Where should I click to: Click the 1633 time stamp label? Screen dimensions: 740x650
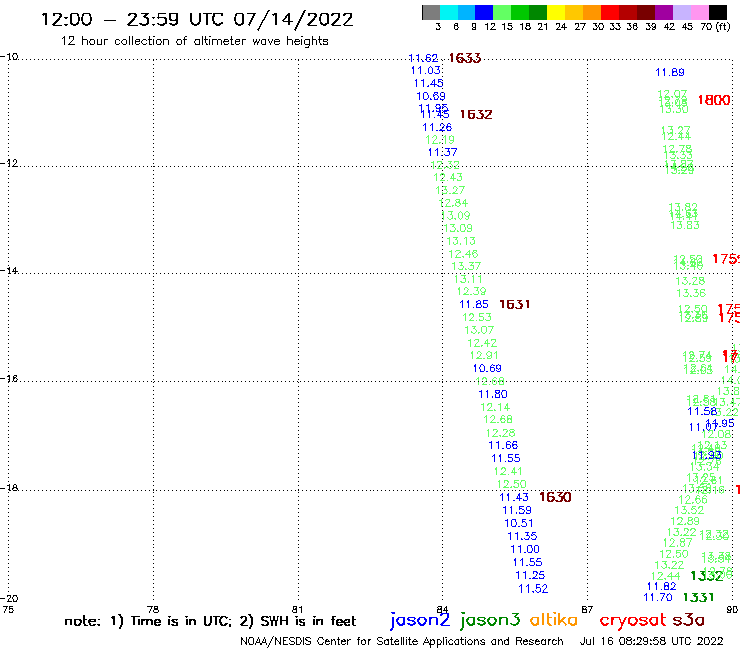[464, 58]
